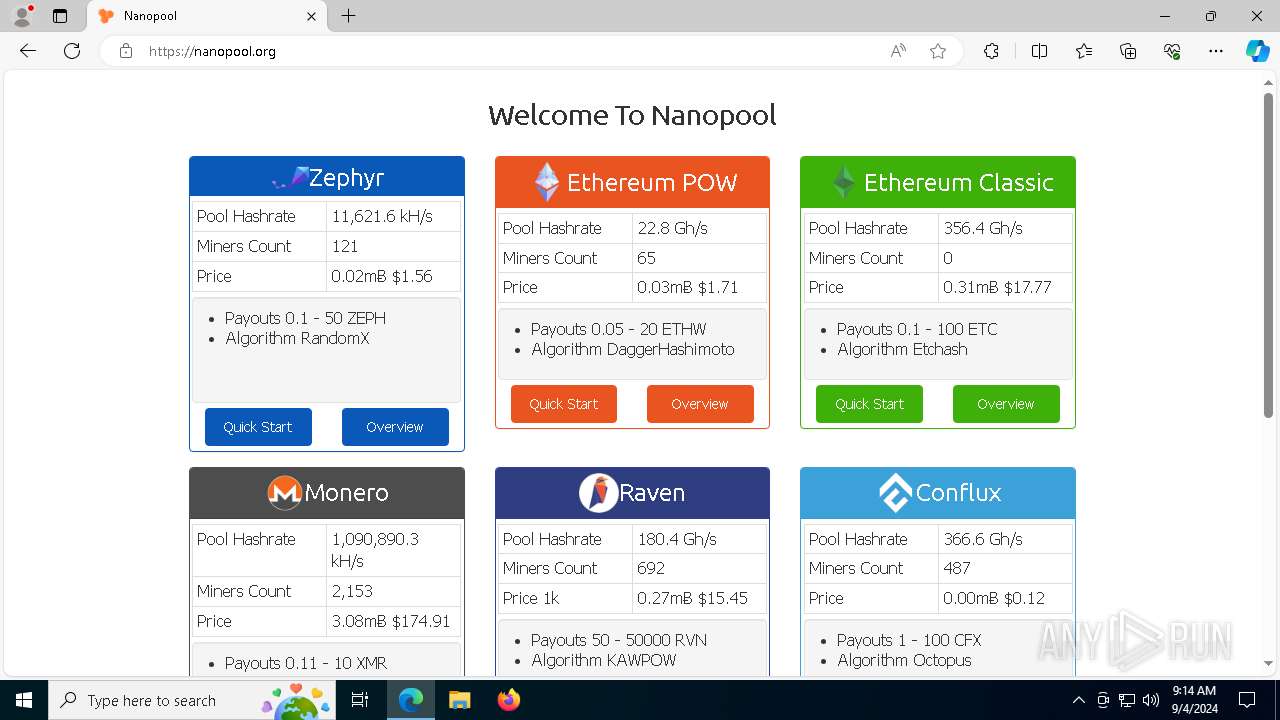Click the address bar URL
The width and height of the screenshot is (1280, 720).
point(212,51)
